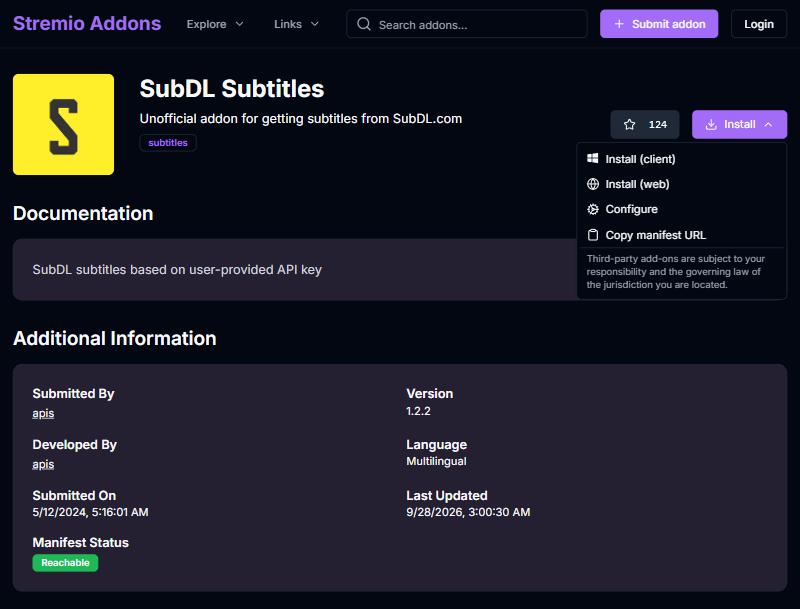Click the SubDL Subtitles title heading
Viewport: 800px width, 609px height.
(232, 88)
